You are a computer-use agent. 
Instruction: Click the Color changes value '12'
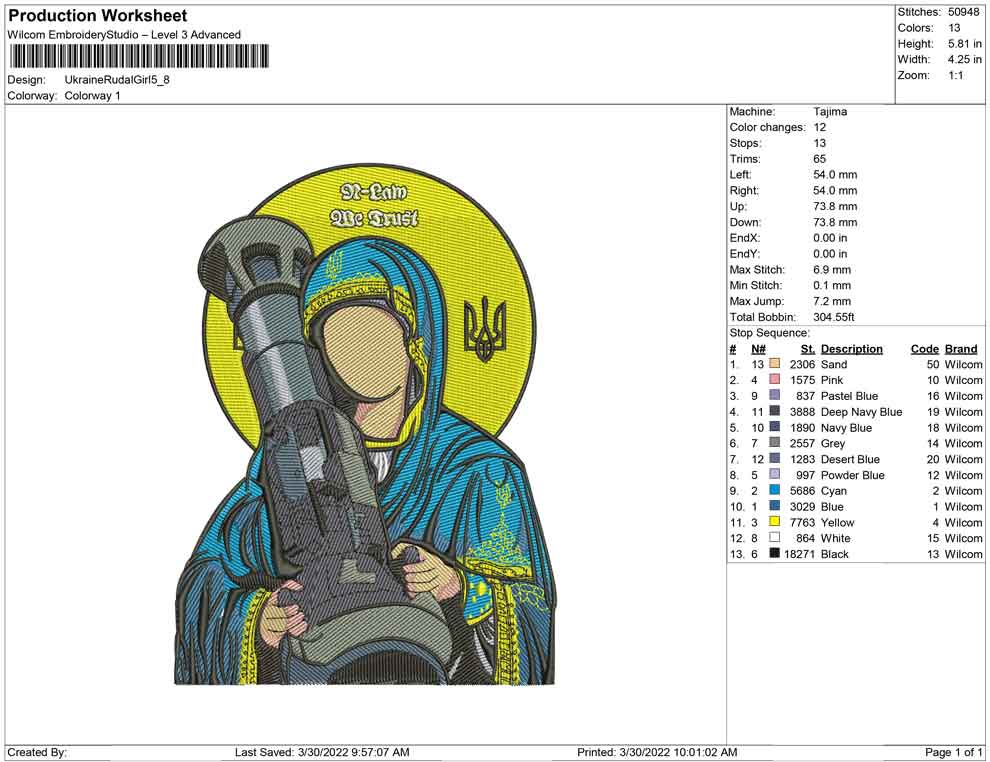pos(820,127)
